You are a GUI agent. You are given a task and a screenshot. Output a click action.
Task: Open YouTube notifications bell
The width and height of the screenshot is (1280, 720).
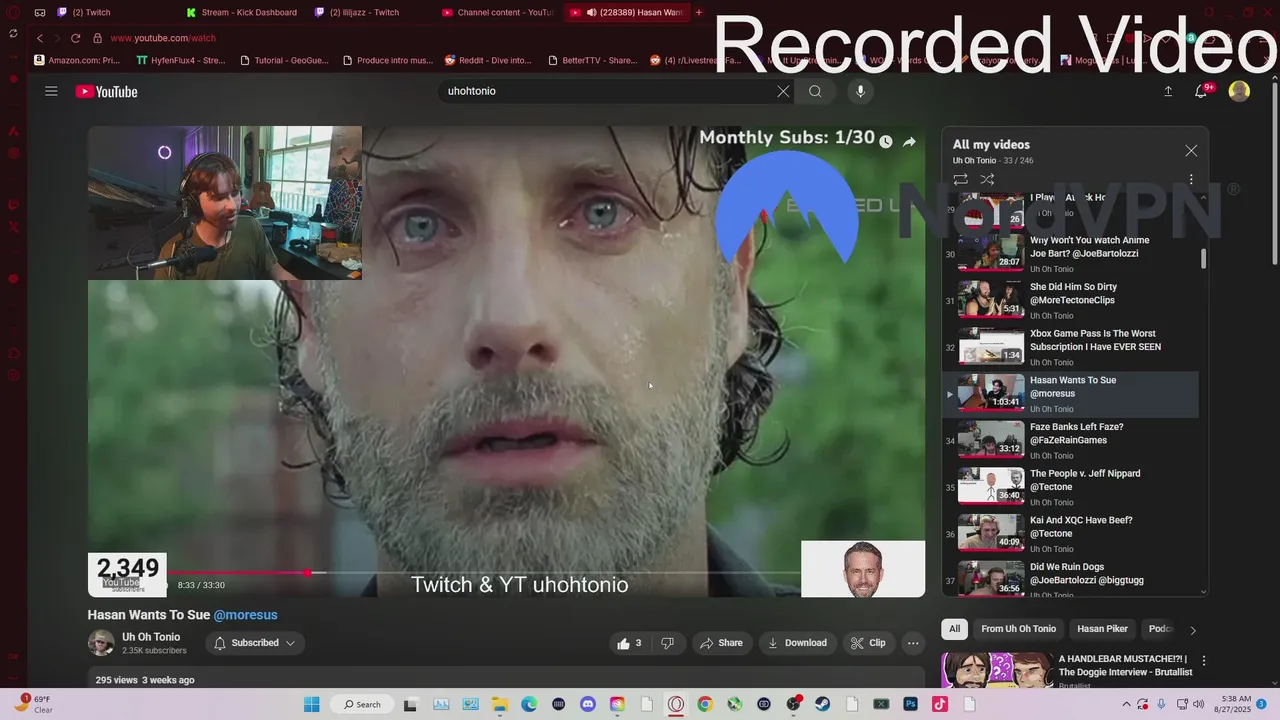[1201, 91]
